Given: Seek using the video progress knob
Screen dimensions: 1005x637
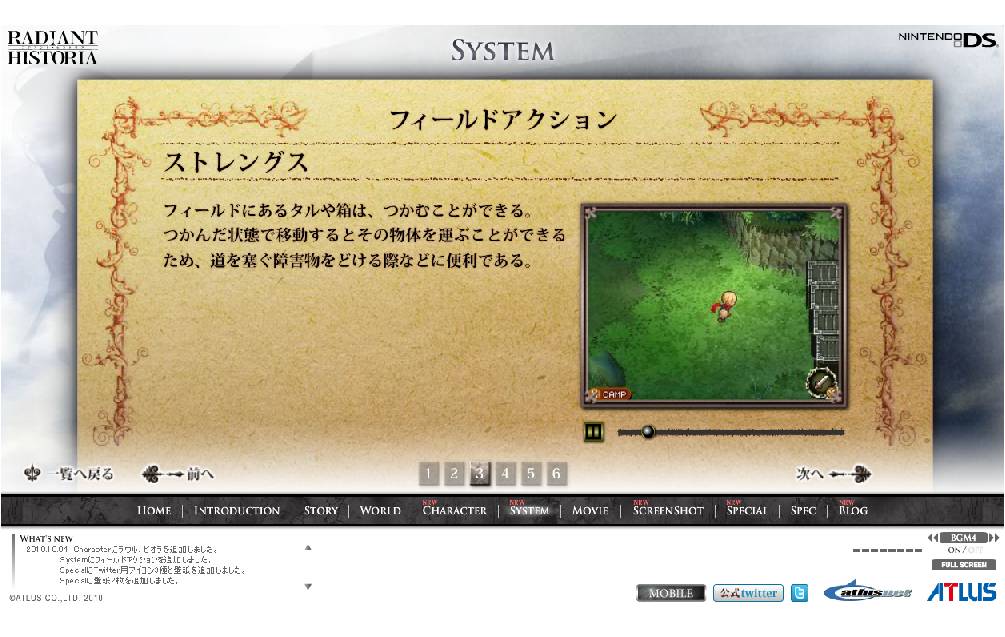Looking at the screenshot, I should (x=648, y=432).
